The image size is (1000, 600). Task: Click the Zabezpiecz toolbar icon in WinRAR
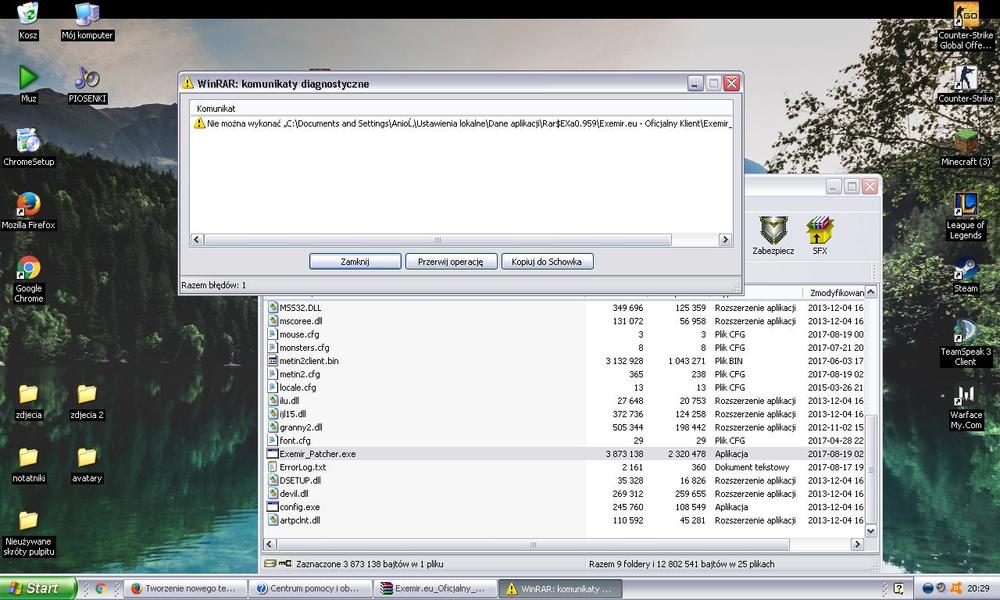point(773,235)
